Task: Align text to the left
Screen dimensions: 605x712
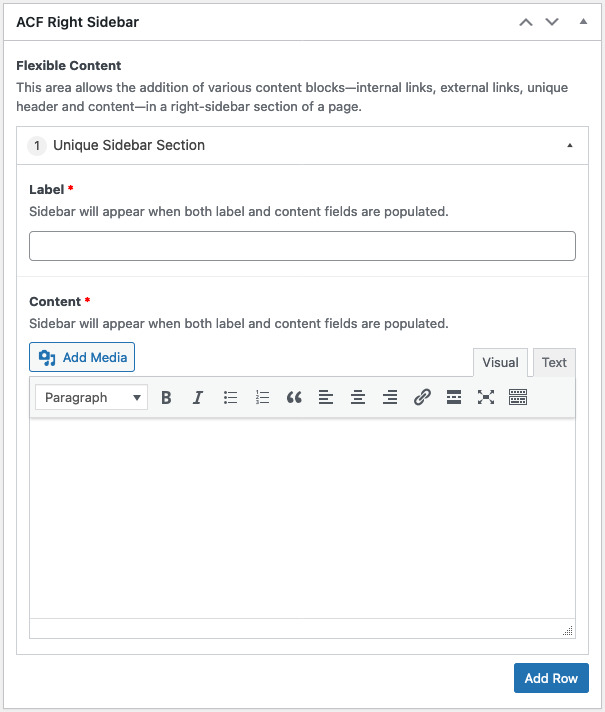Action: [x=326, y=397]
